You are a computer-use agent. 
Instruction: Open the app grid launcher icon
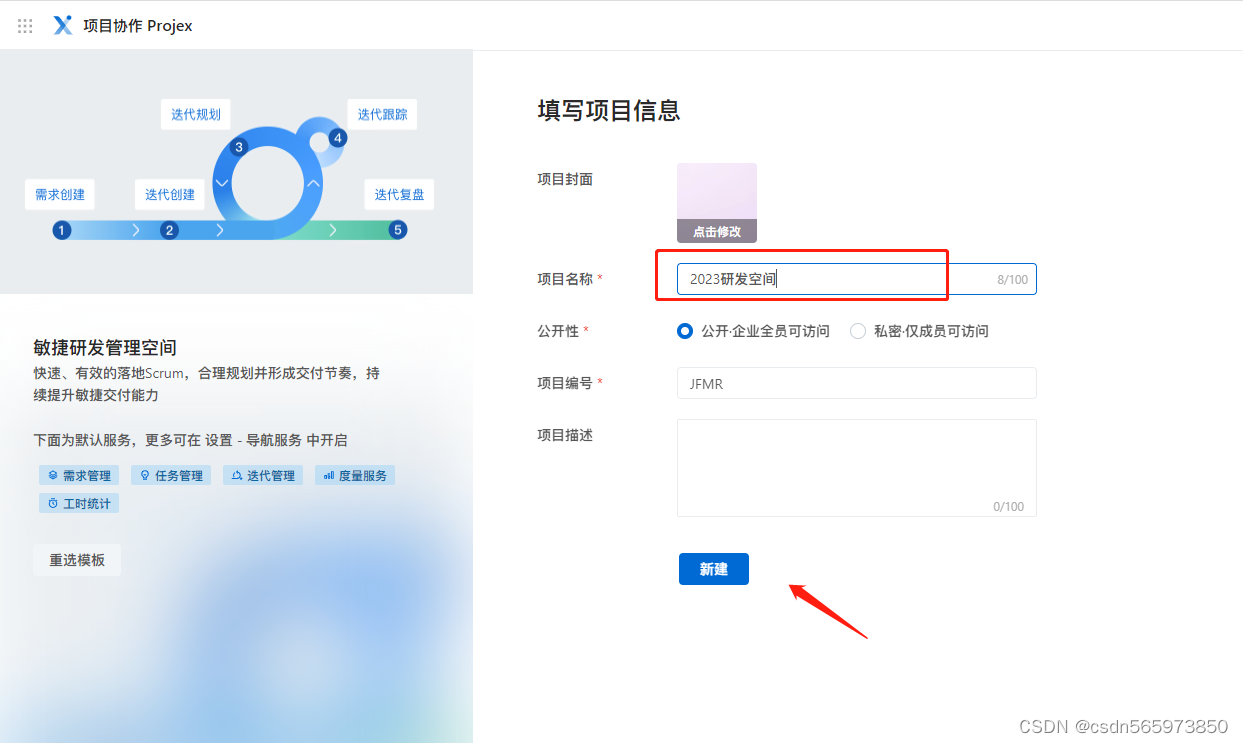[x=25, y=26]
